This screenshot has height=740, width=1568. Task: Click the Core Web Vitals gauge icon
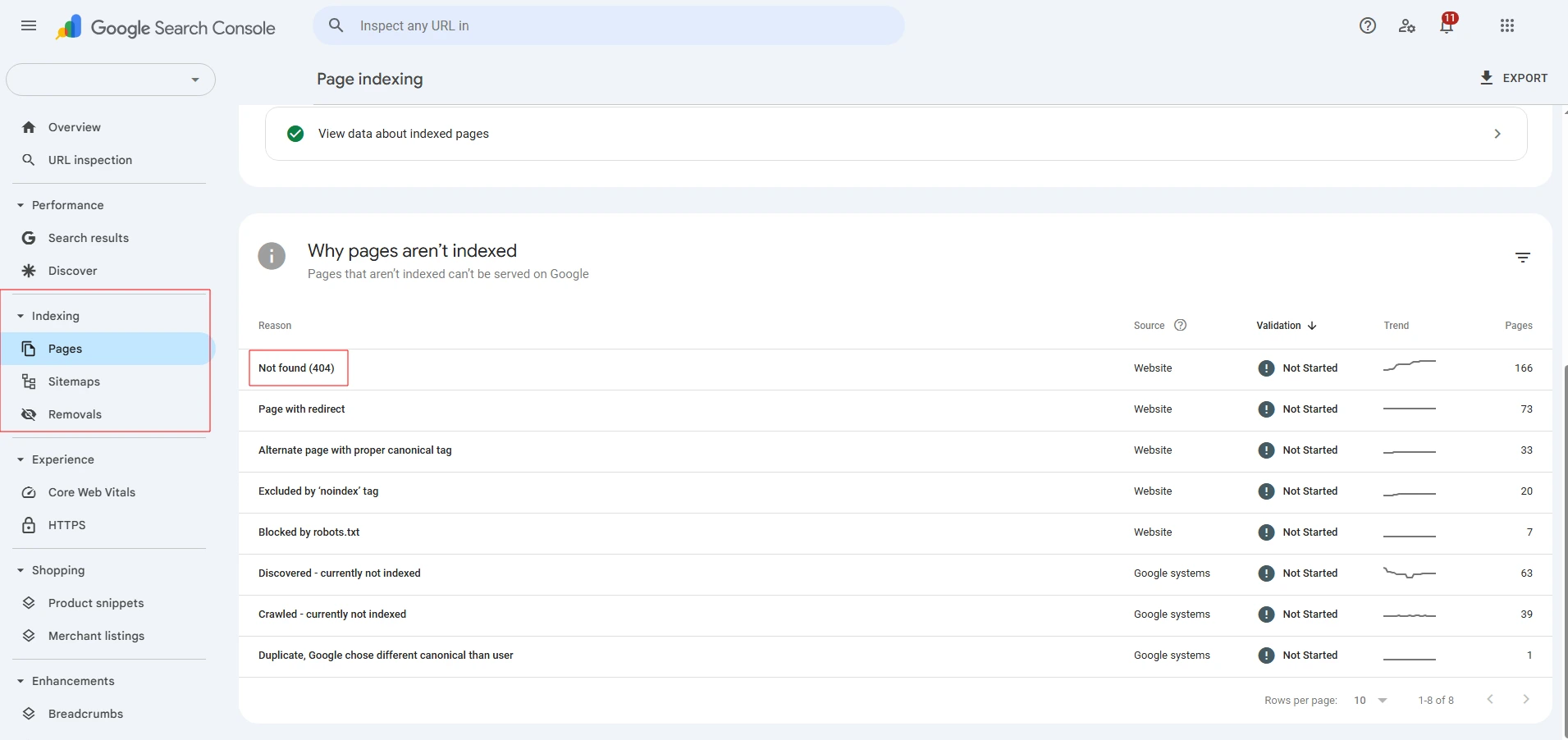[29, 492]
